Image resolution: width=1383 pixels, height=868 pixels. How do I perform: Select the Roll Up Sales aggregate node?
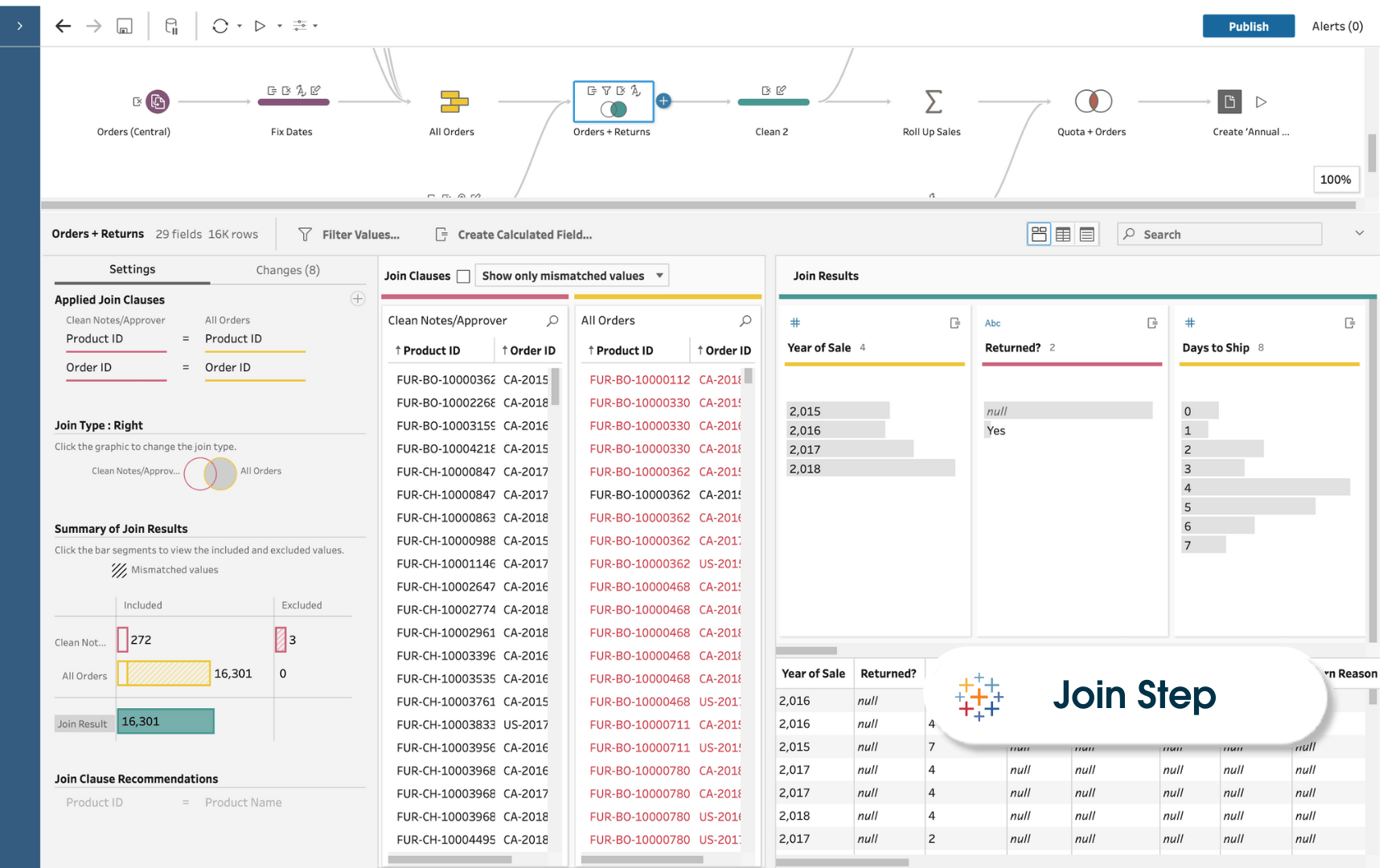point(932,102)
